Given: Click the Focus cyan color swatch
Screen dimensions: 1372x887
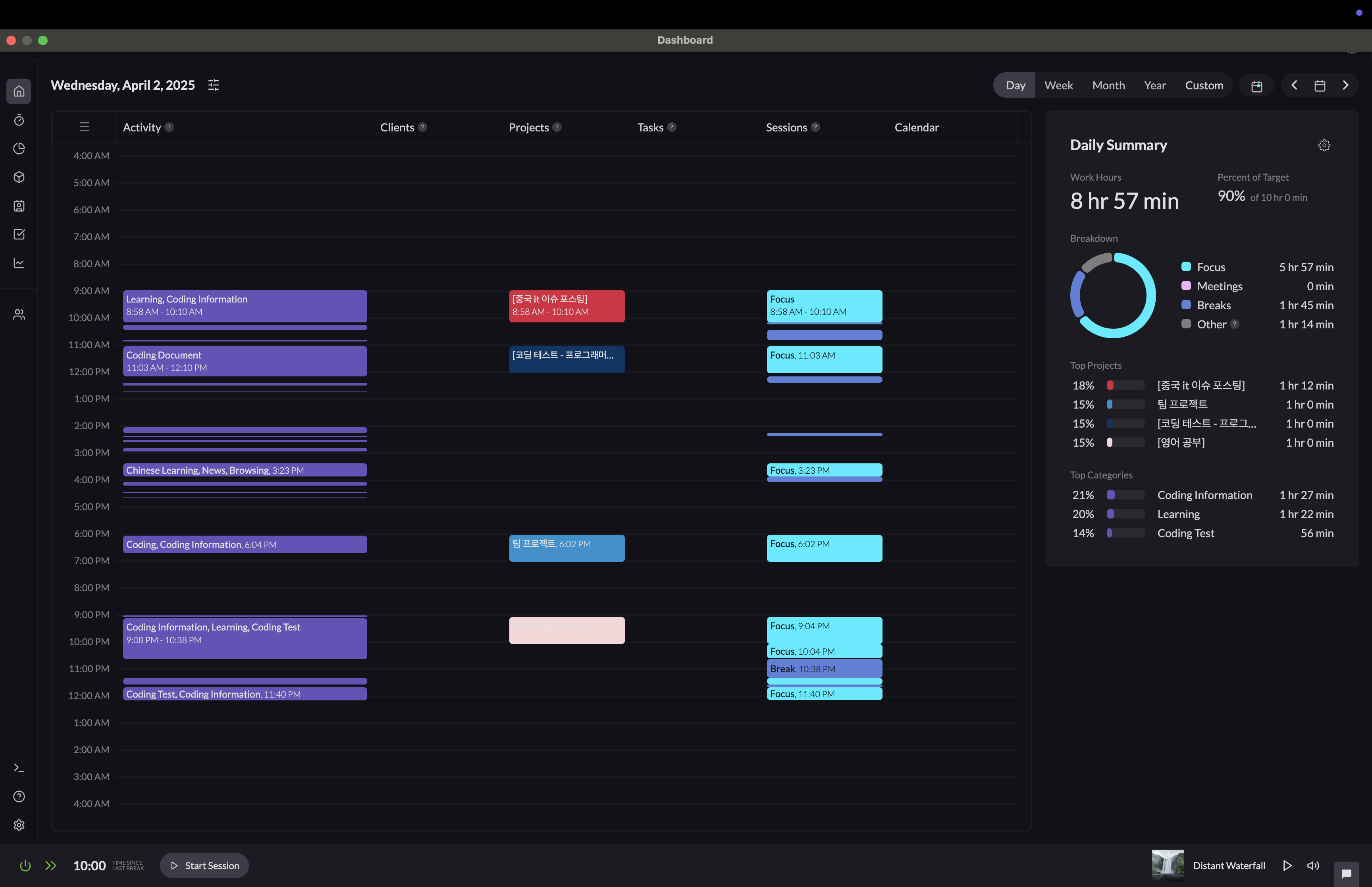Looking at the screenshot, I should (1186, 267).
